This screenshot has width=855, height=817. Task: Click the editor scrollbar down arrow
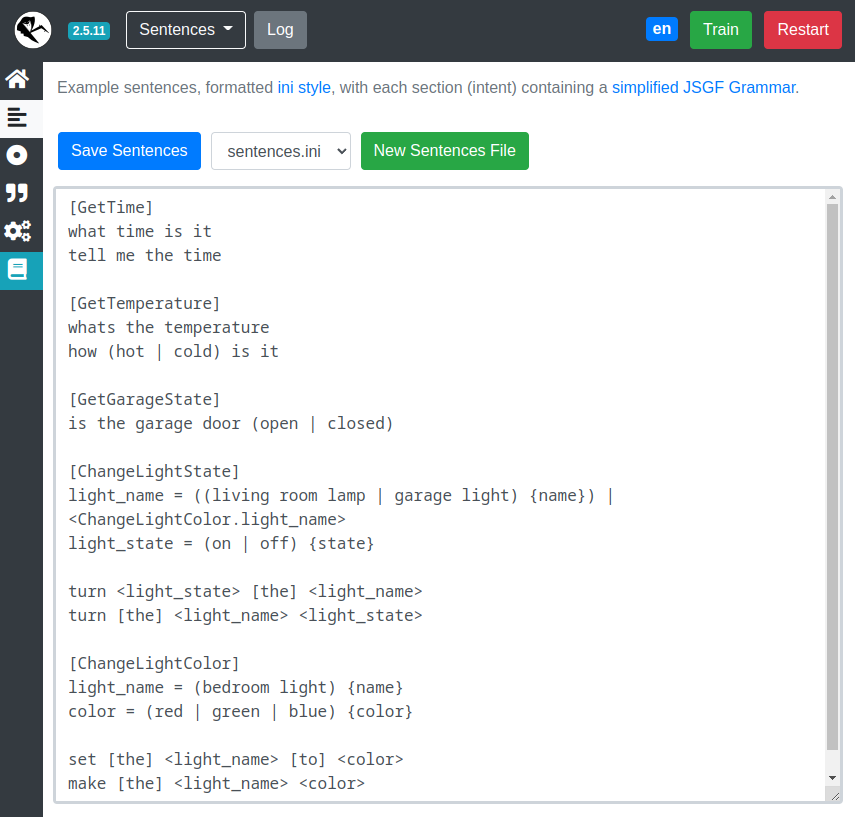[x=832, y=777]
